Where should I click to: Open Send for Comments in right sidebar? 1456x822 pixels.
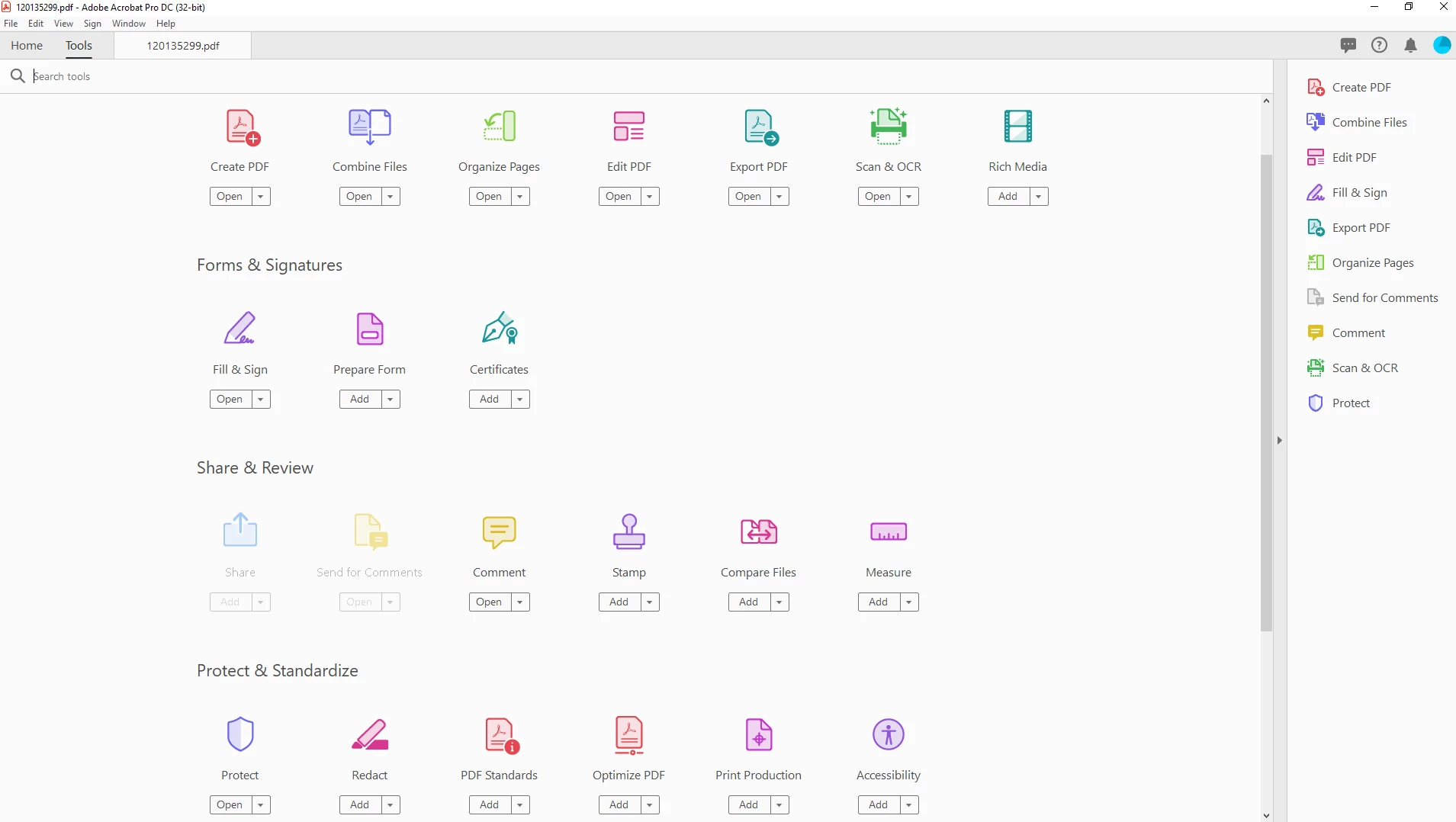1373,297
